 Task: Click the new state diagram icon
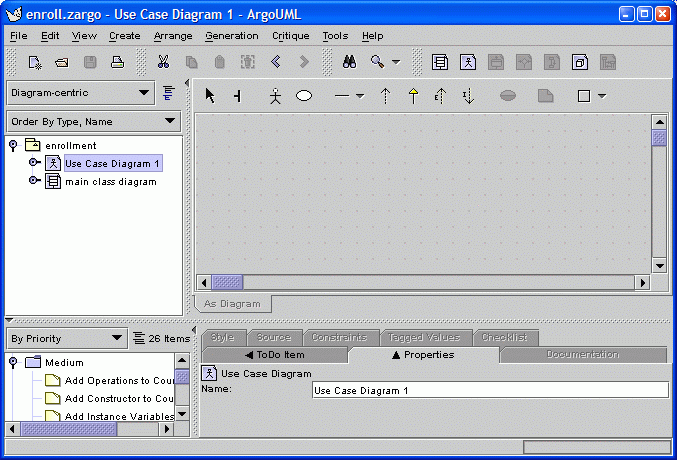coord(496,63)
